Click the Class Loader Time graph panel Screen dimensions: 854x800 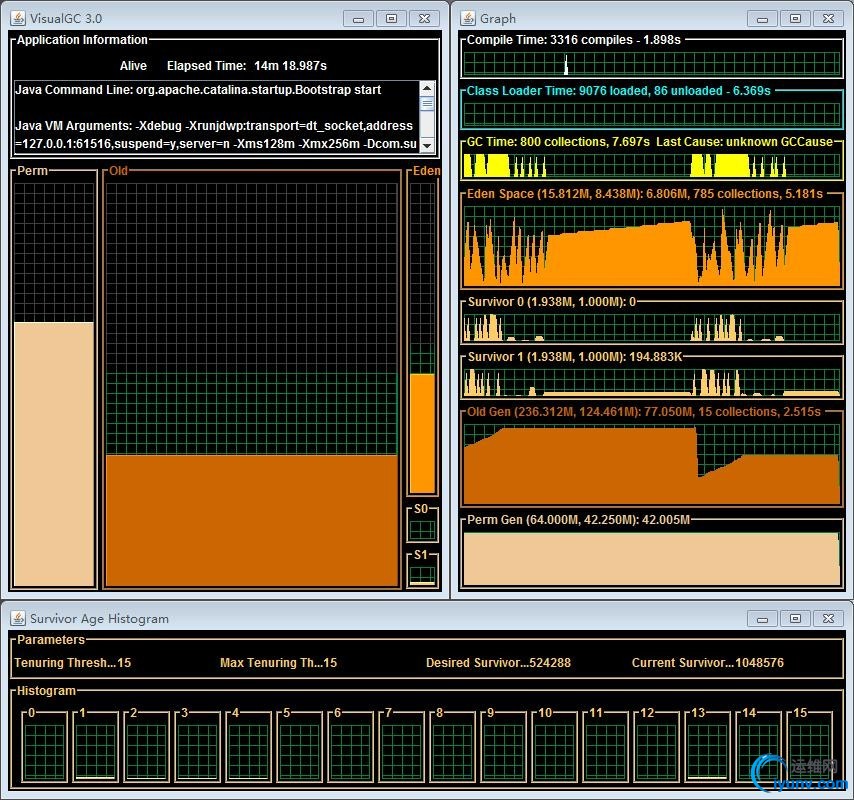(x=652, y=112)
